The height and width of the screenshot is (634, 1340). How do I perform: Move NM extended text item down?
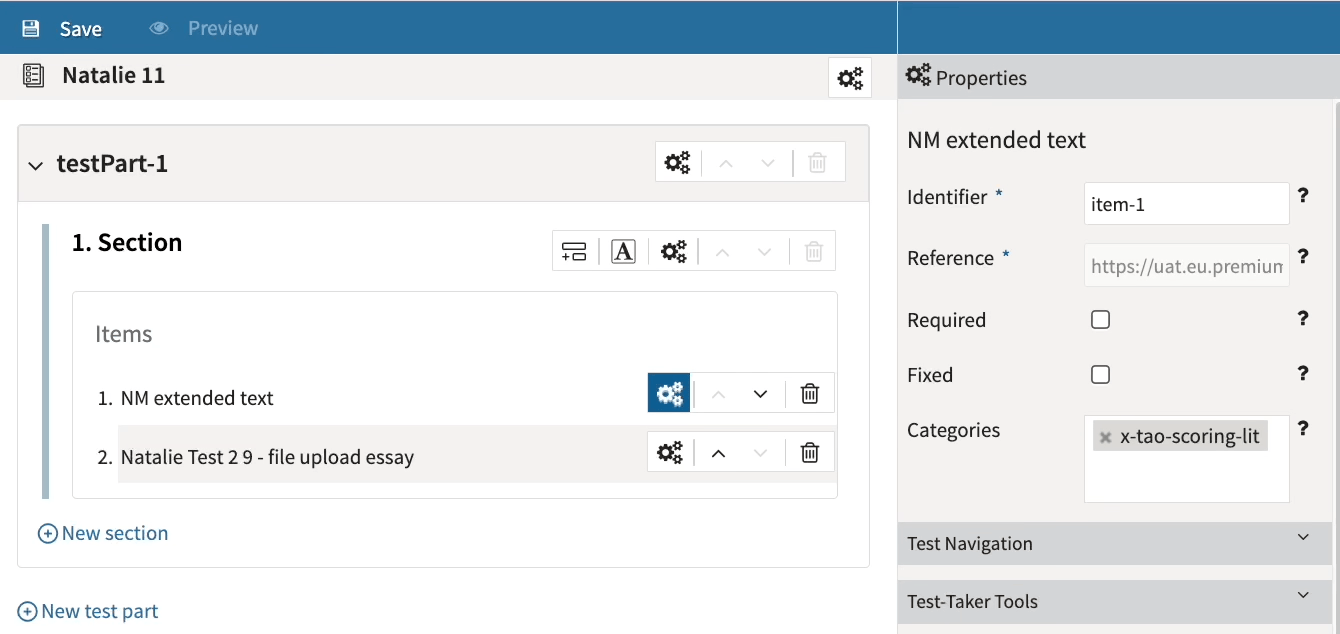[760, 394]
